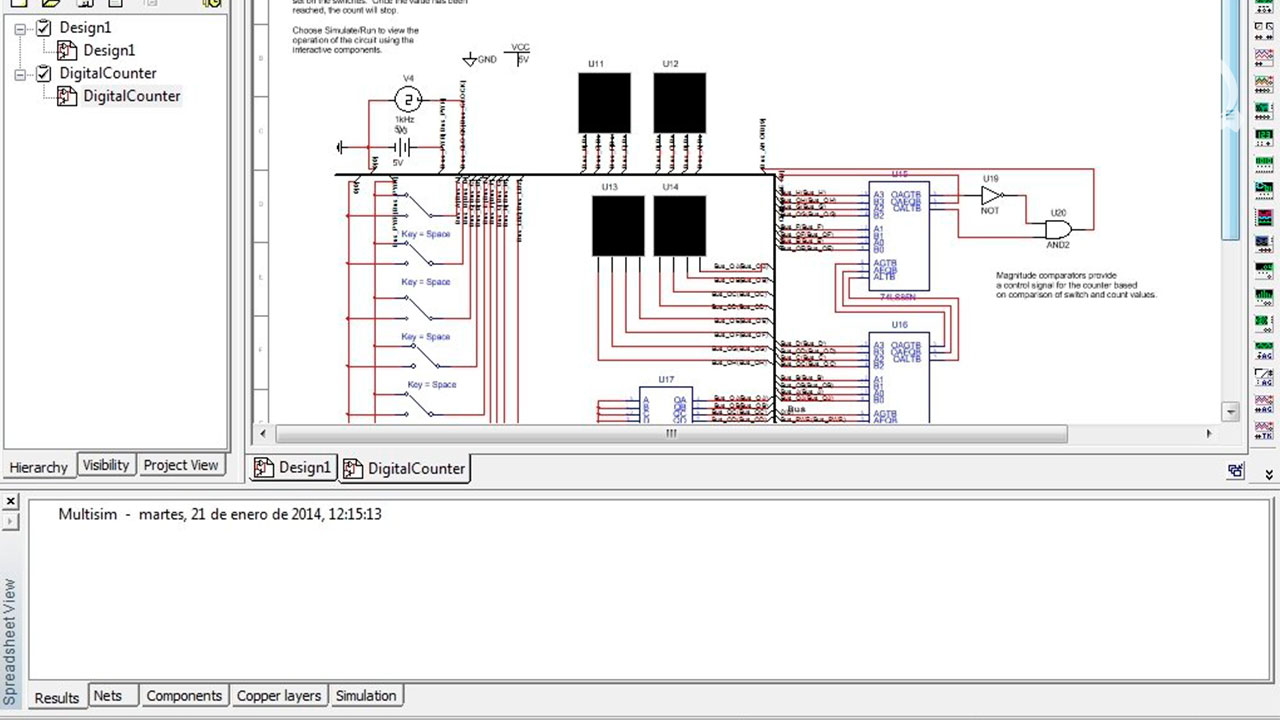Click the U19 NOT gate symbol
The image size is (1280, 720).
click(990, 196)
